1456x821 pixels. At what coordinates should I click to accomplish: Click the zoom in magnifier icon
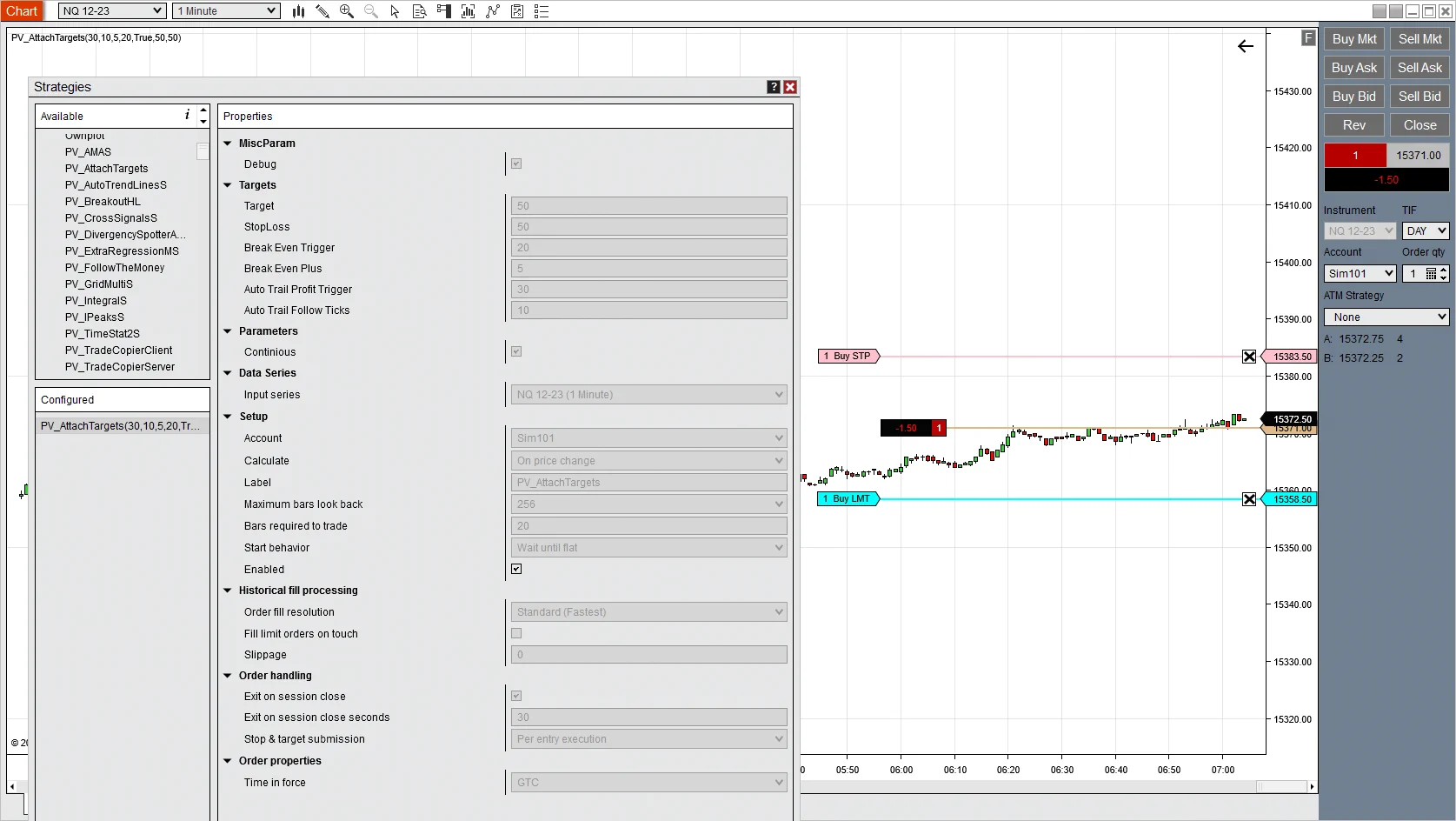(347, 11)
